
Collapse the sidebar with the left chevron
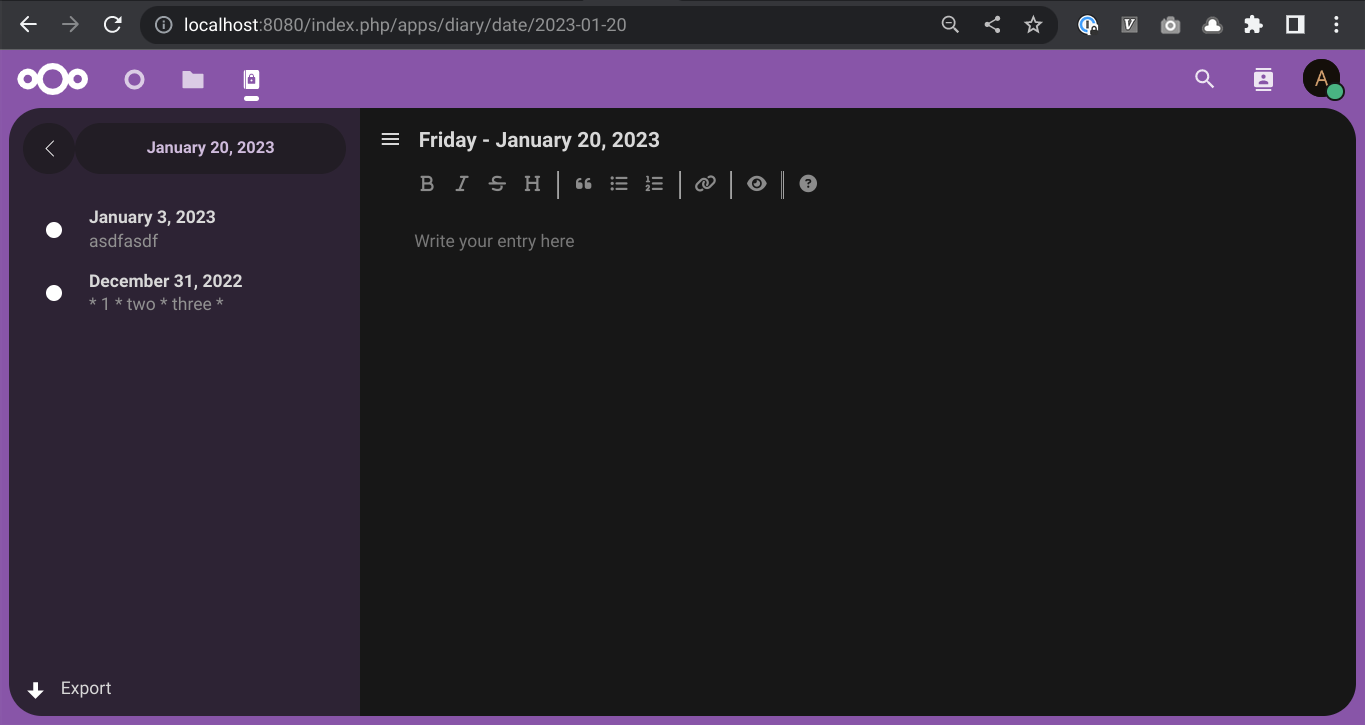click(x=48, y=147)
